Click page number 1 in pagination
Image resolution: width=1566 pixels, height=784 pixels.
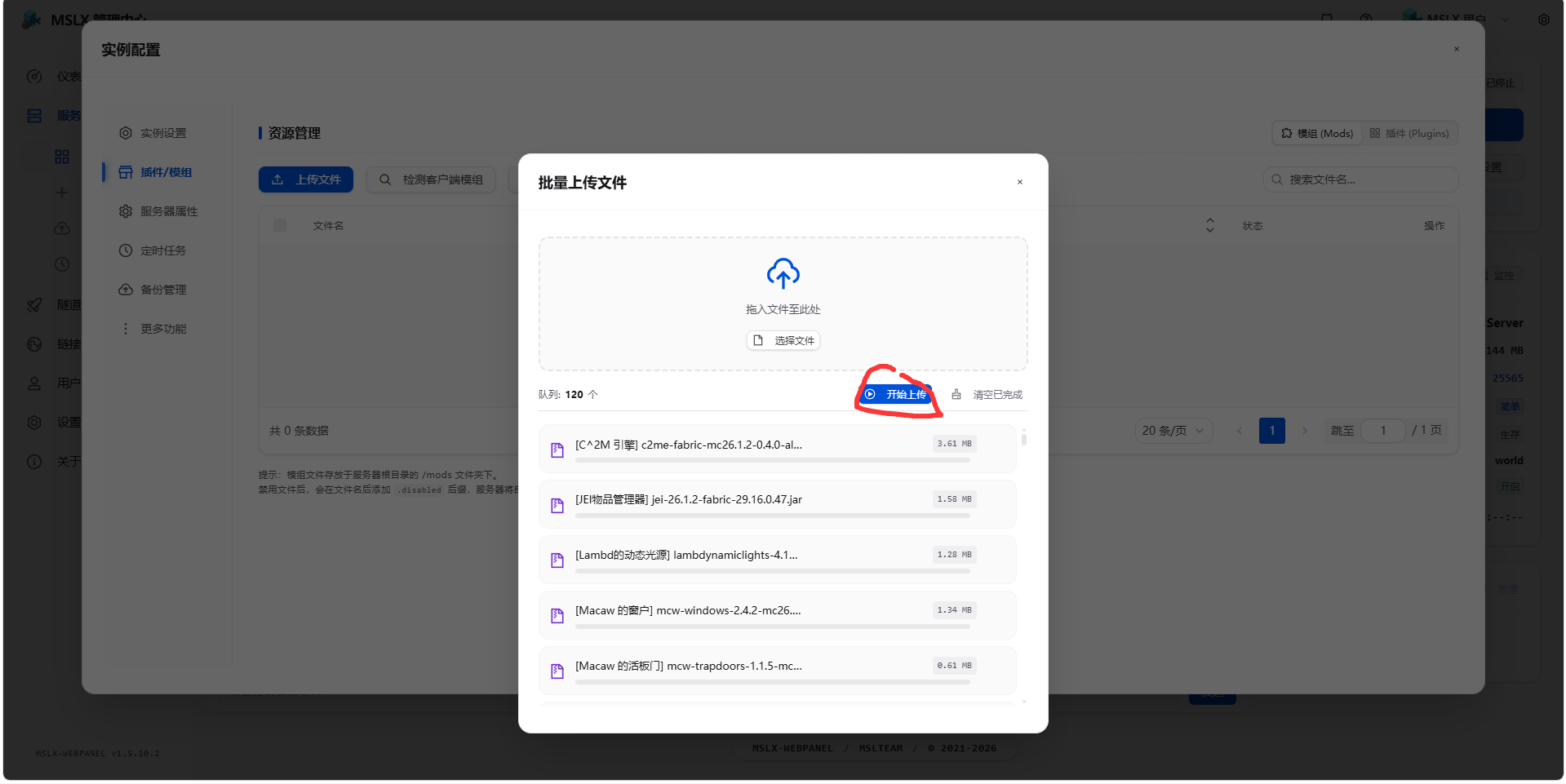pyautogui.click(x=1272, y=431)
